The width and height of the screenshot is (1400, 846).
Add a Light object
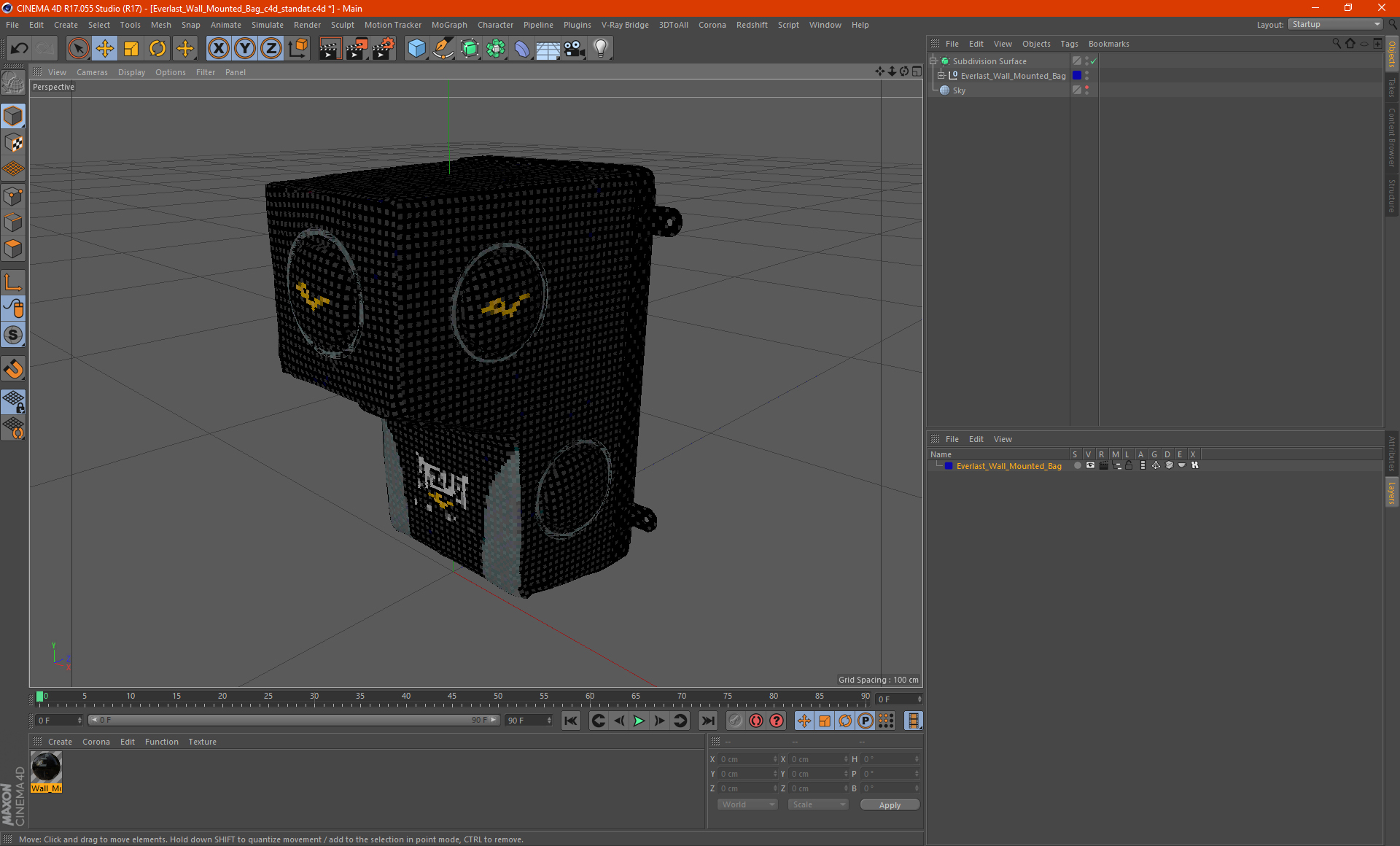tap(601, 49)
